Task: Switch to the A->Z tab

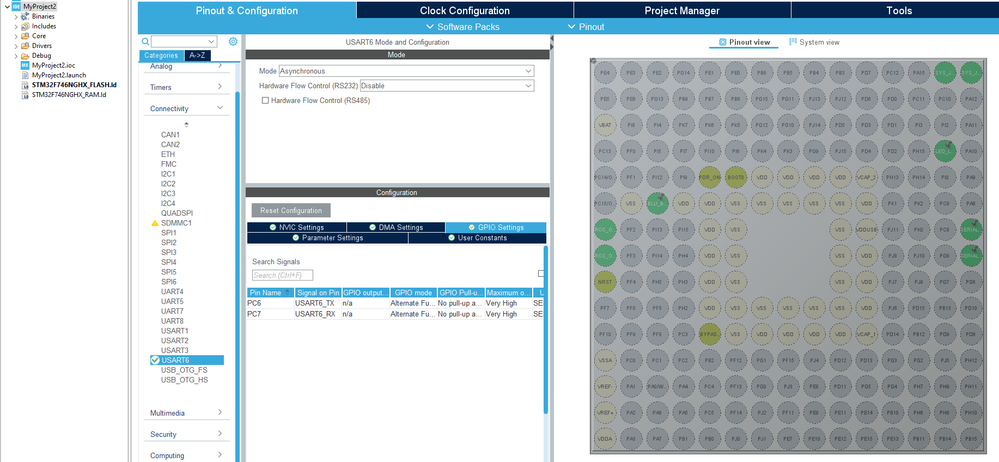Action: (x=197, y=55)
